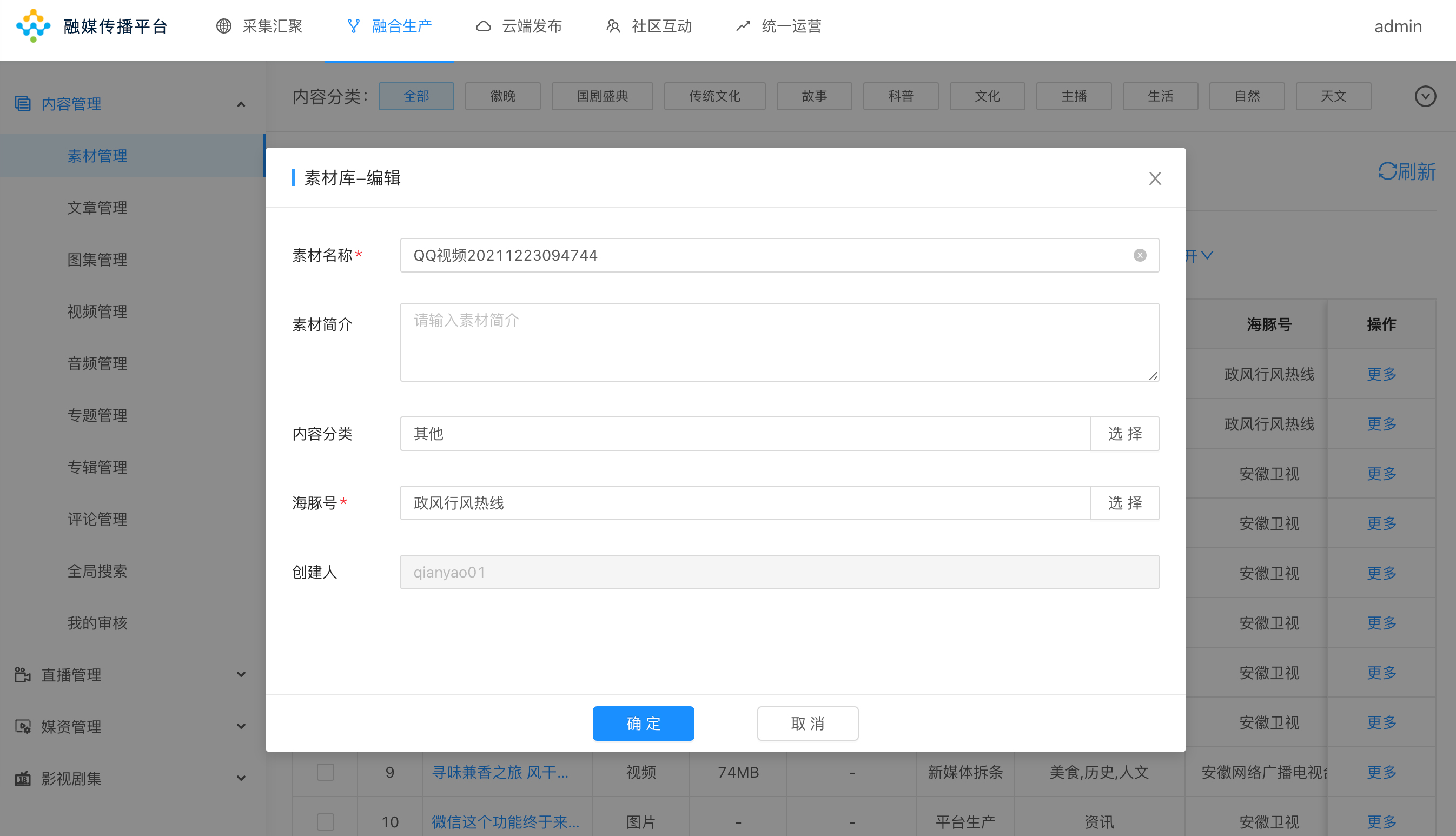Open the 寻味兼香之旅 风干... link
Screen dimensions: 1456x836
(500, 772)
